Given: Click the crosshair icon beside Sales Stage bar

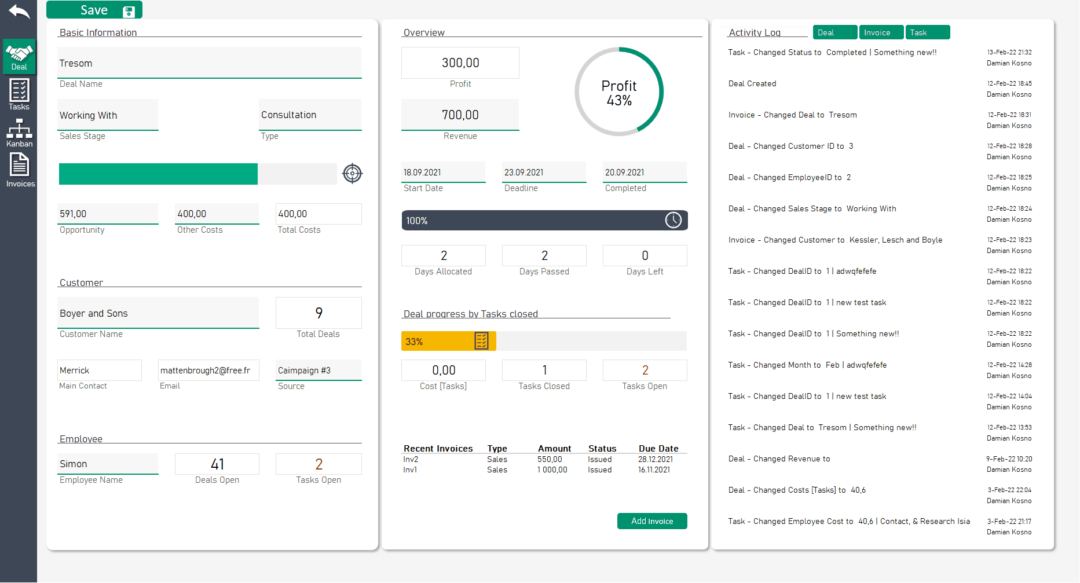Looking at the screenshot, I should click(352, 173).
